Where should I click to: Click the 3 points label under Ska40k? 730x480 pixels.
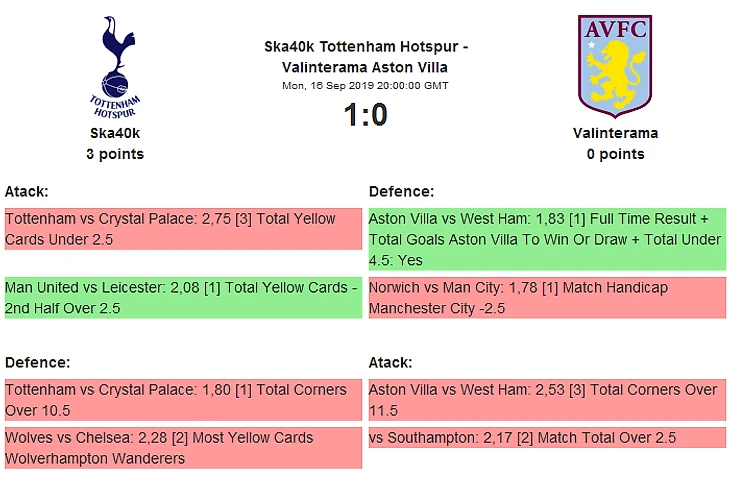[x=115, y=154]
